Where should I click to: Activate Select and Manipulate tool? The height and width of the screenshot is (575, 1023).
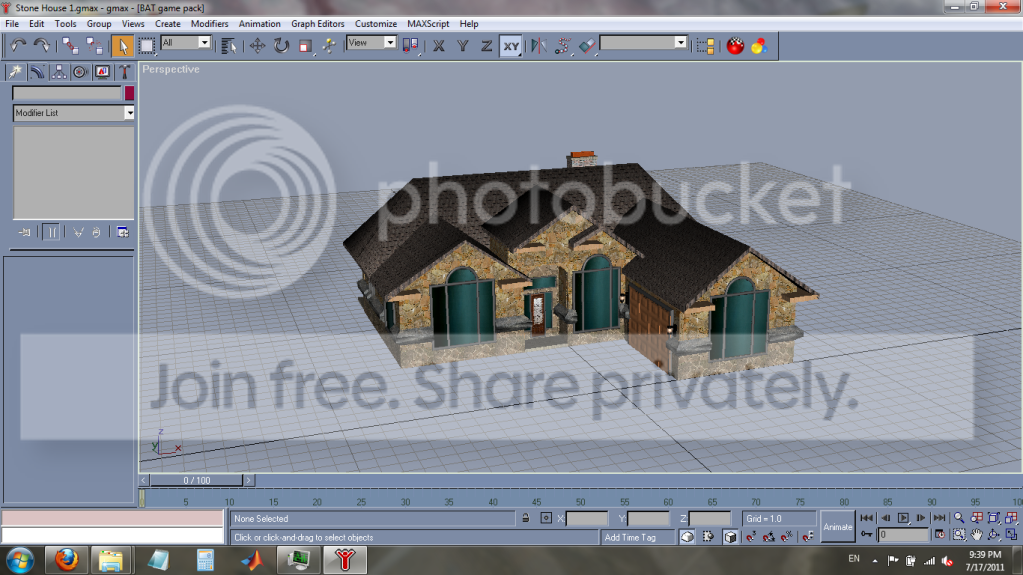[329, 46]
